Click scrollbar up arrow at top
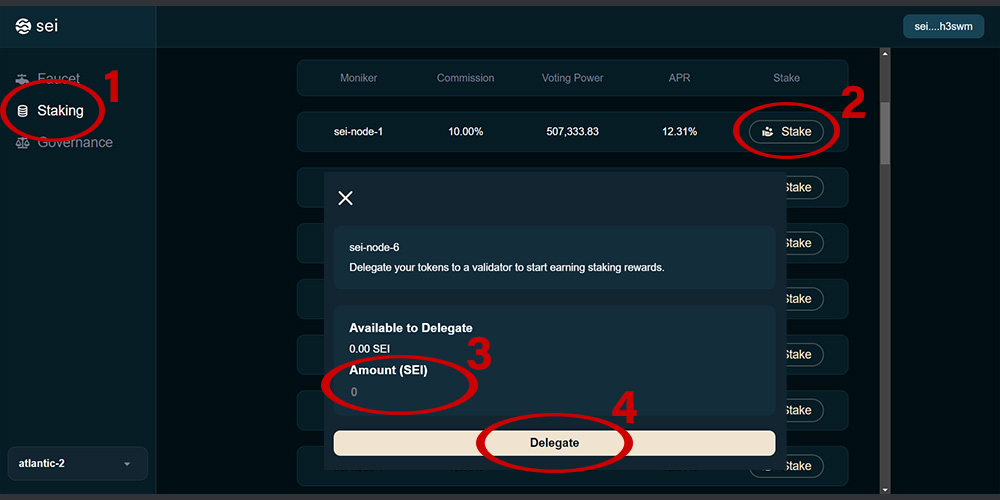The image size is (1000, 500). [885, 54]
